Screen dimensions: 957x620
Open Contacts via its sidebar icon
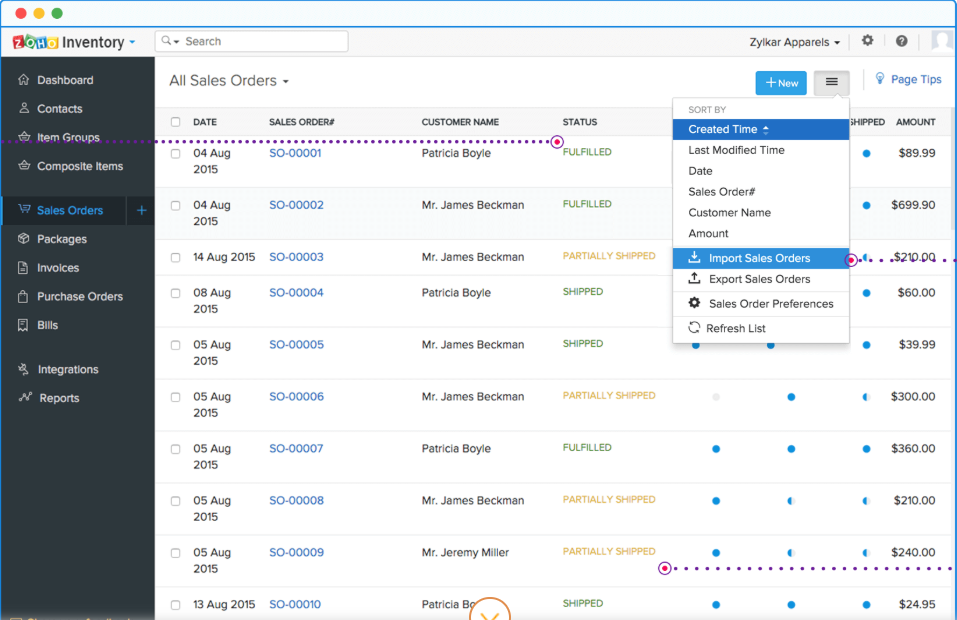[x=24, y=109]
